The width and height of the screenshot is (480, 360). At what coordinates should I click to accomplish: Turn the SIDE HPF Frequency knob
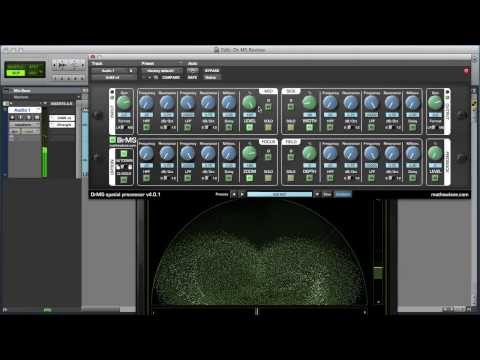330,103
